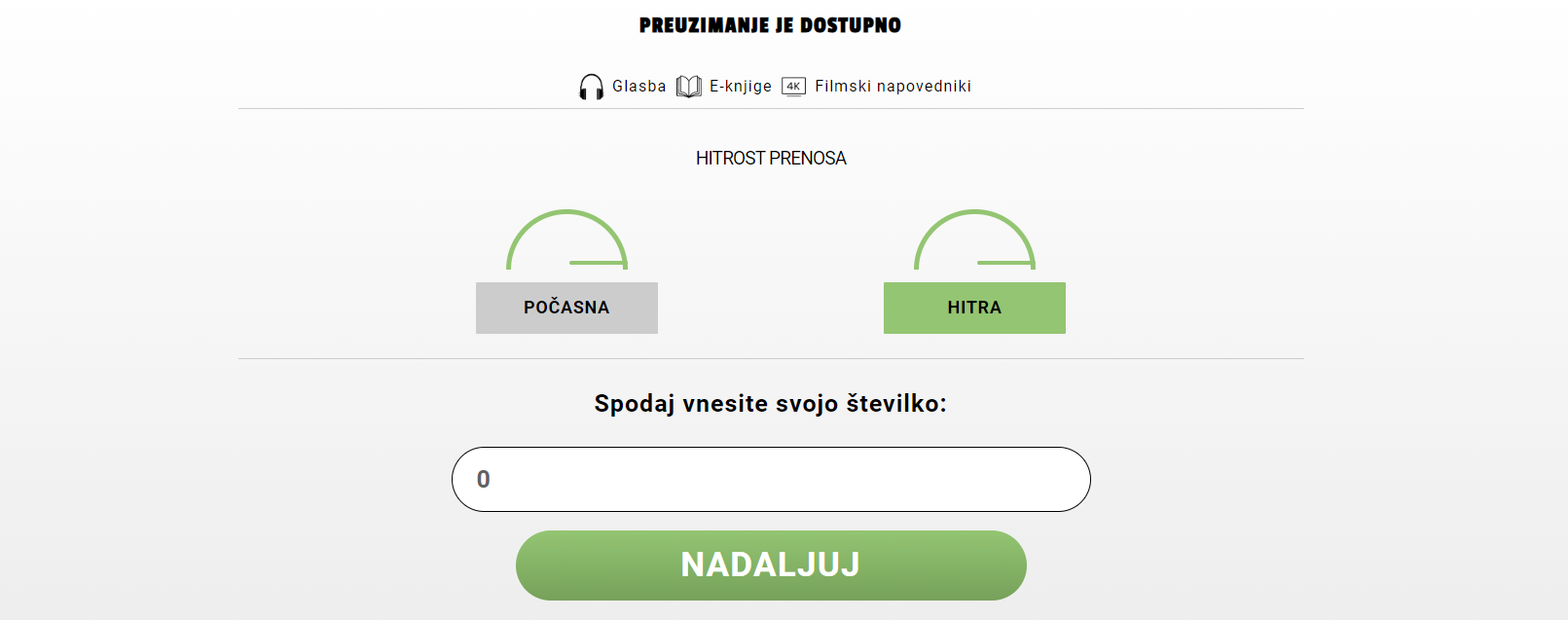This screenshot has height=620, width=1568.
Task: Select the E-knjige label
Action: pyautogui.click(x=741, y=87)
